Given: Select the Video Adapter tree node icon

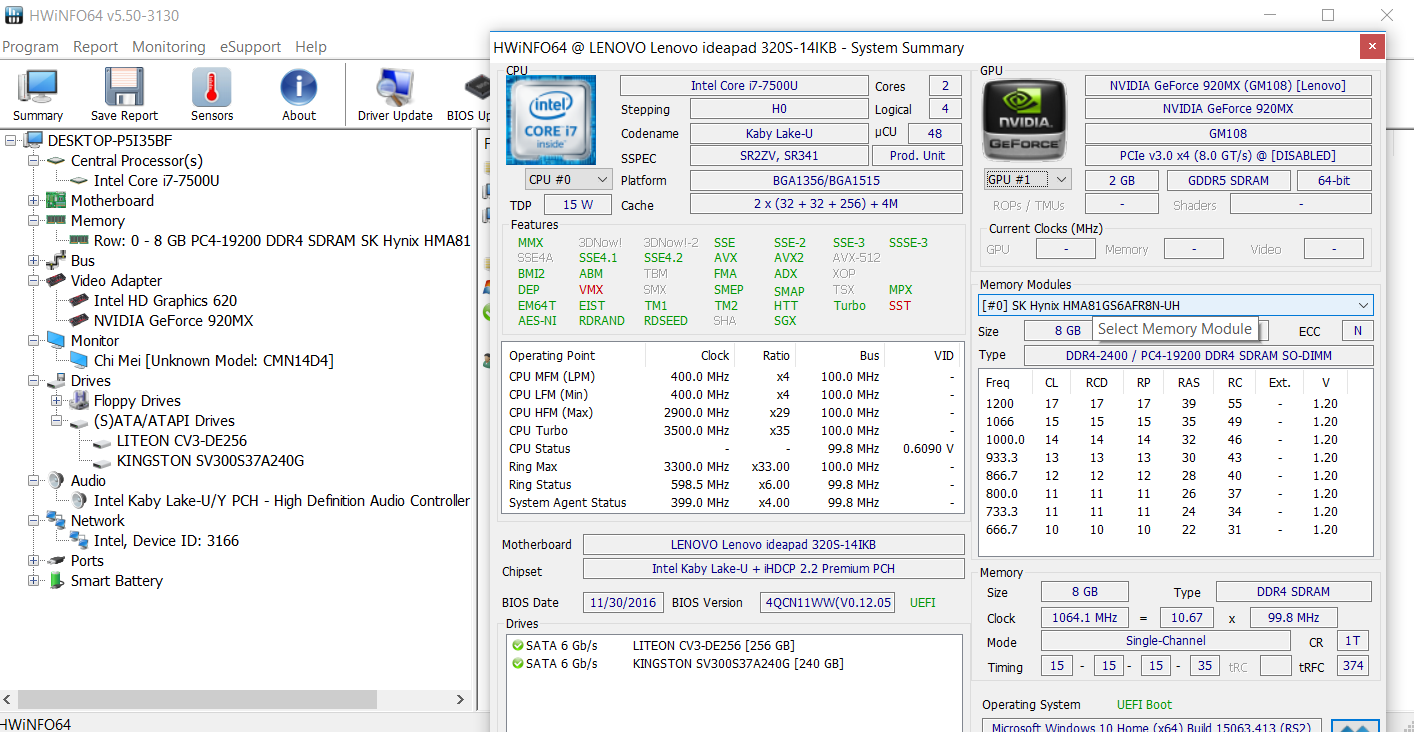Looking at the screenshot, I should pyautogui.click(x=56, y=281).
